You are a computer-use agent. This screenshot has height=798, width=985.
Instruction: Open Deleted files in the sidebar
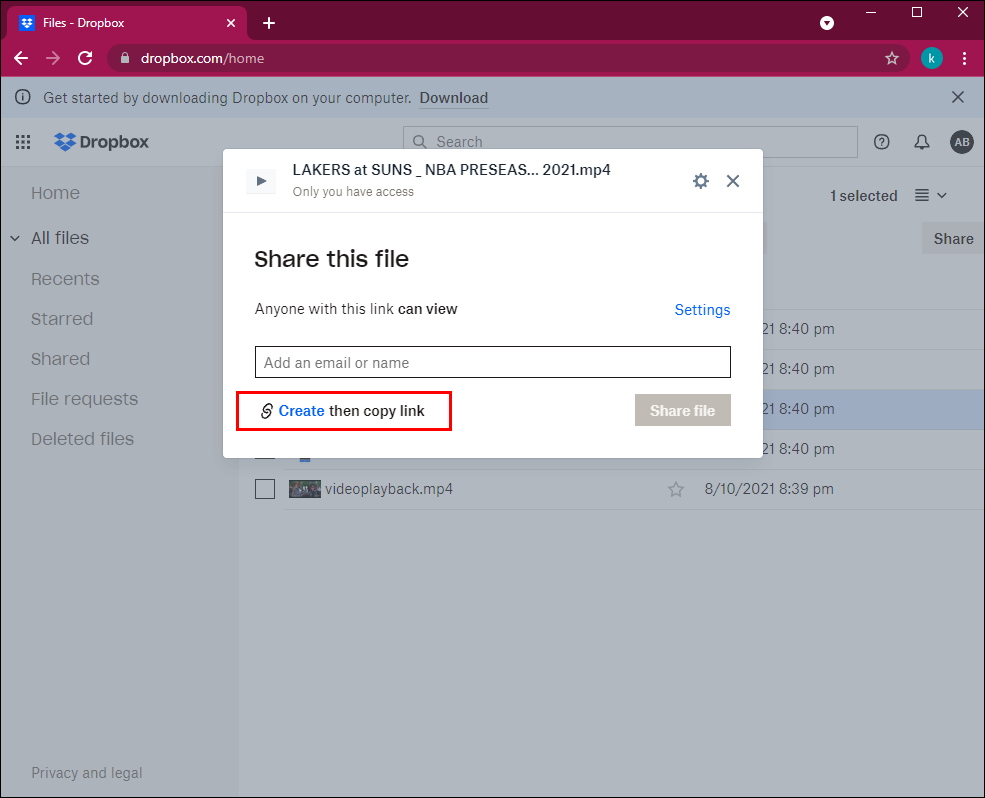pos(82,439)
